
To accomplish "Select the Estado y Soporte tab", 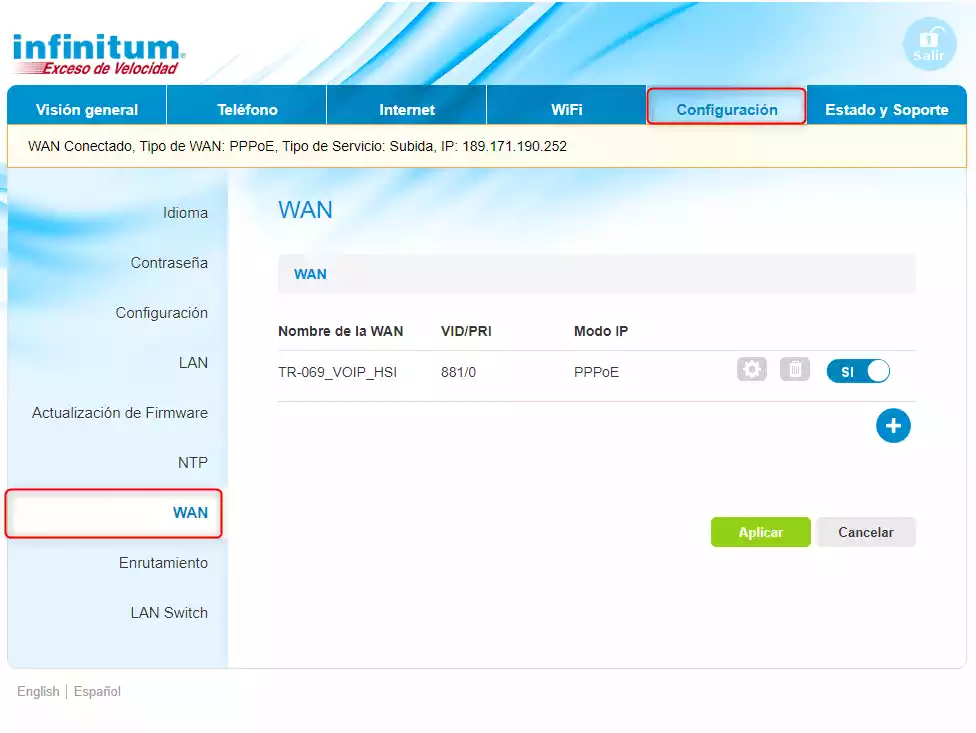I will 886,110.
